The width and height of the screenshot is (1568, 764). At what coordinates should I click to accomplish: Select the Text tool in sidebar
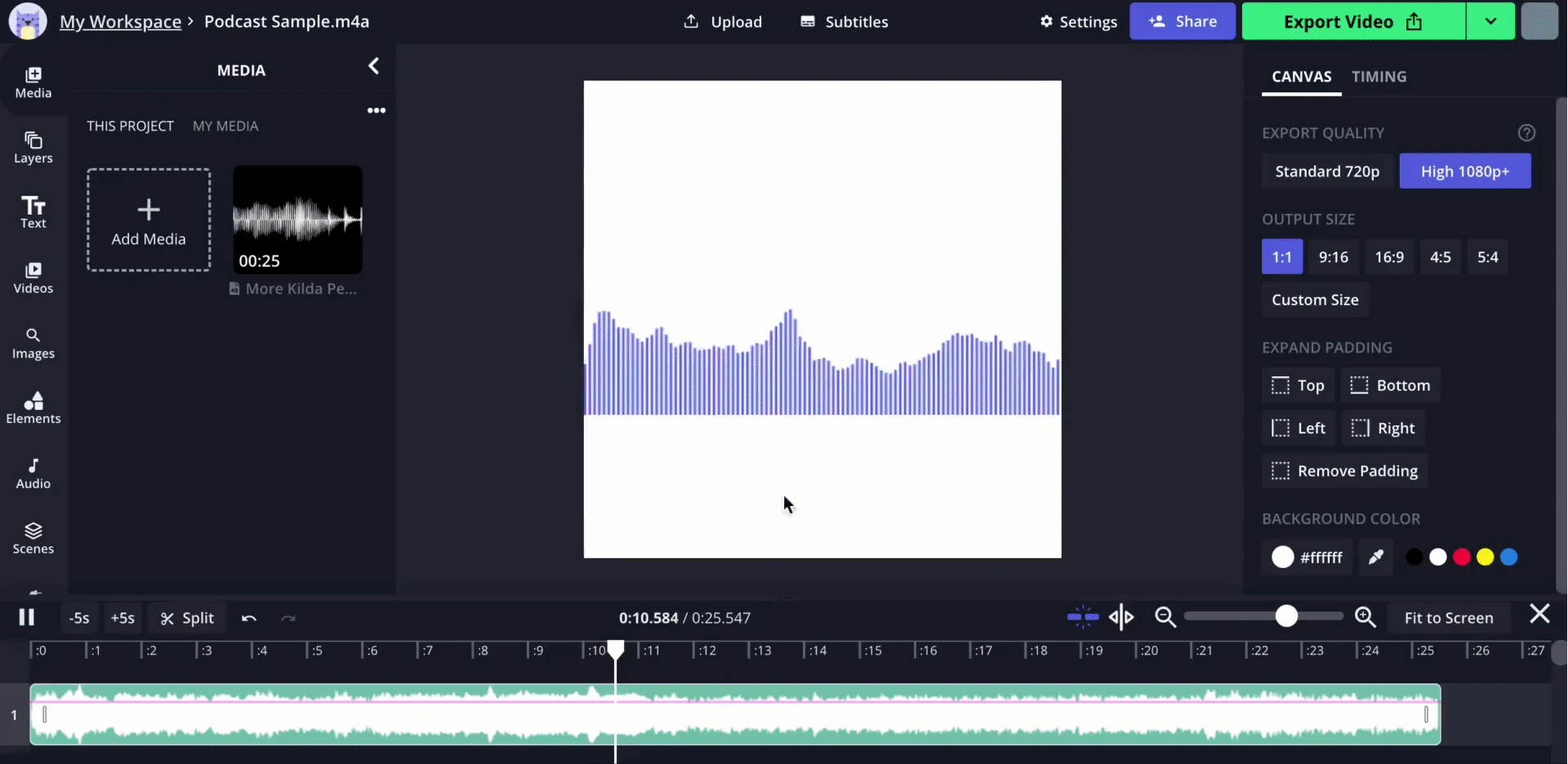pyautogui.click(x=33, y=212)
